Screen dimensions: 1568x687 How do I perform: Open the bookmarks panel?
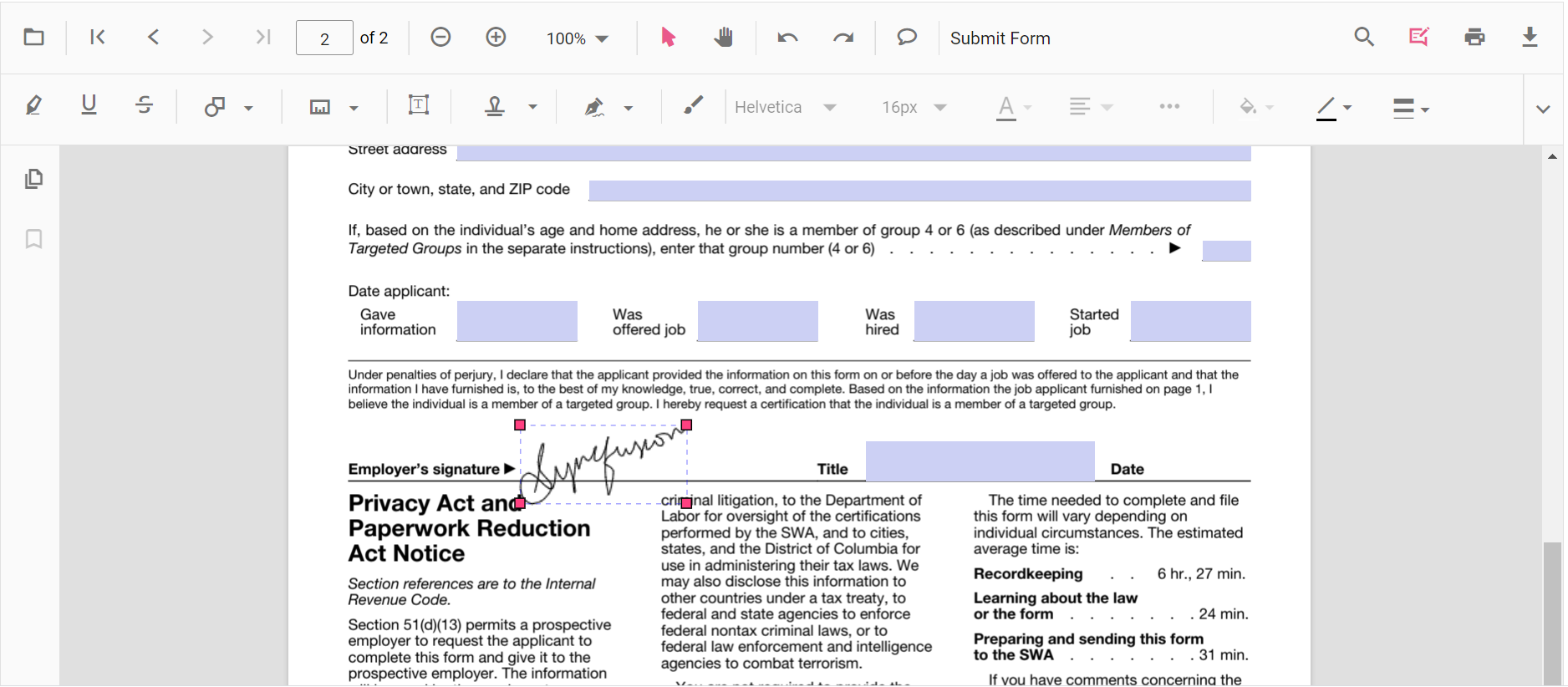point(33,239)
